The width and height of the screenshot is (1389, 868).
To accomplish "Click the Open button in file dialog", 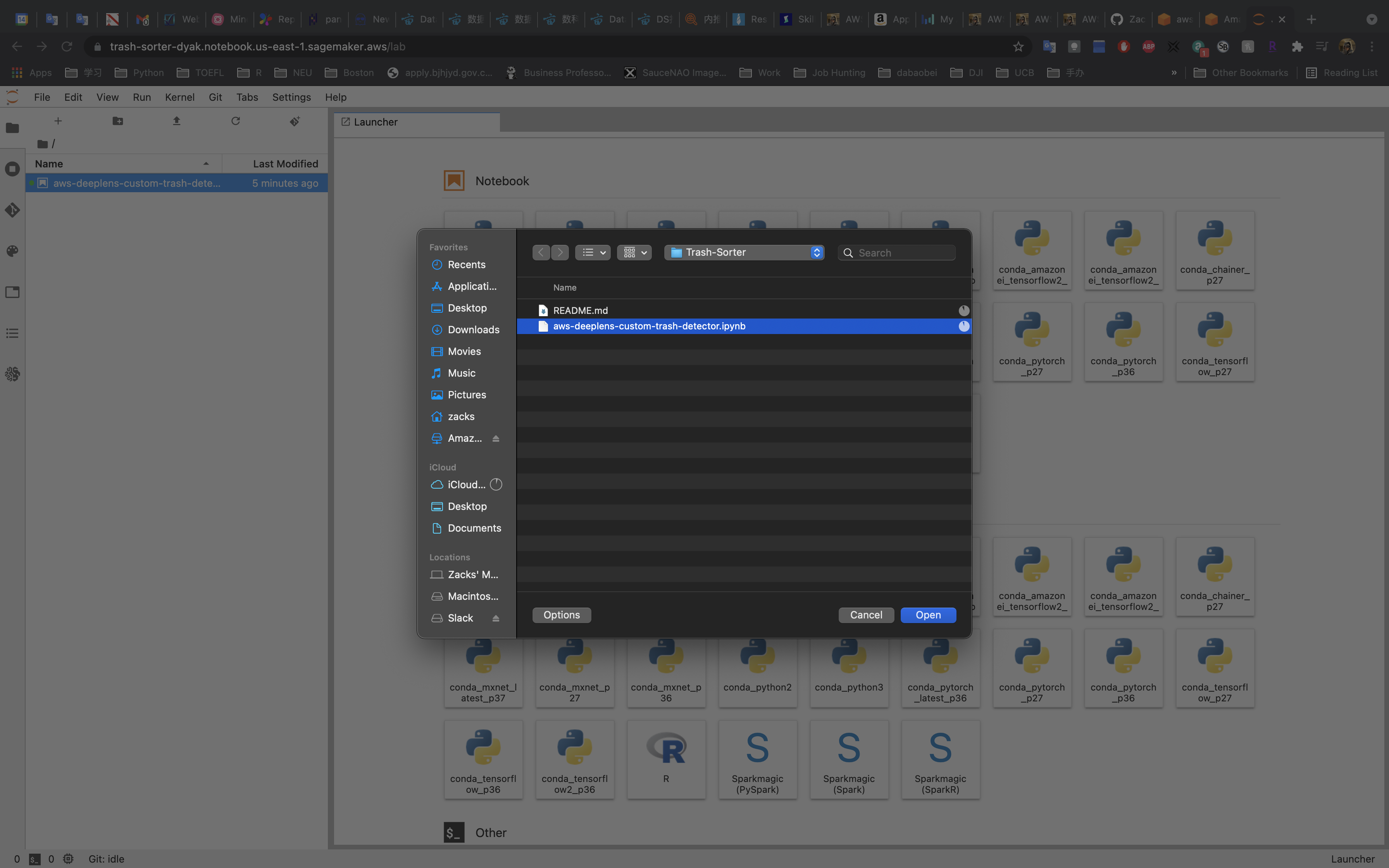I will [x=927, y=615].
